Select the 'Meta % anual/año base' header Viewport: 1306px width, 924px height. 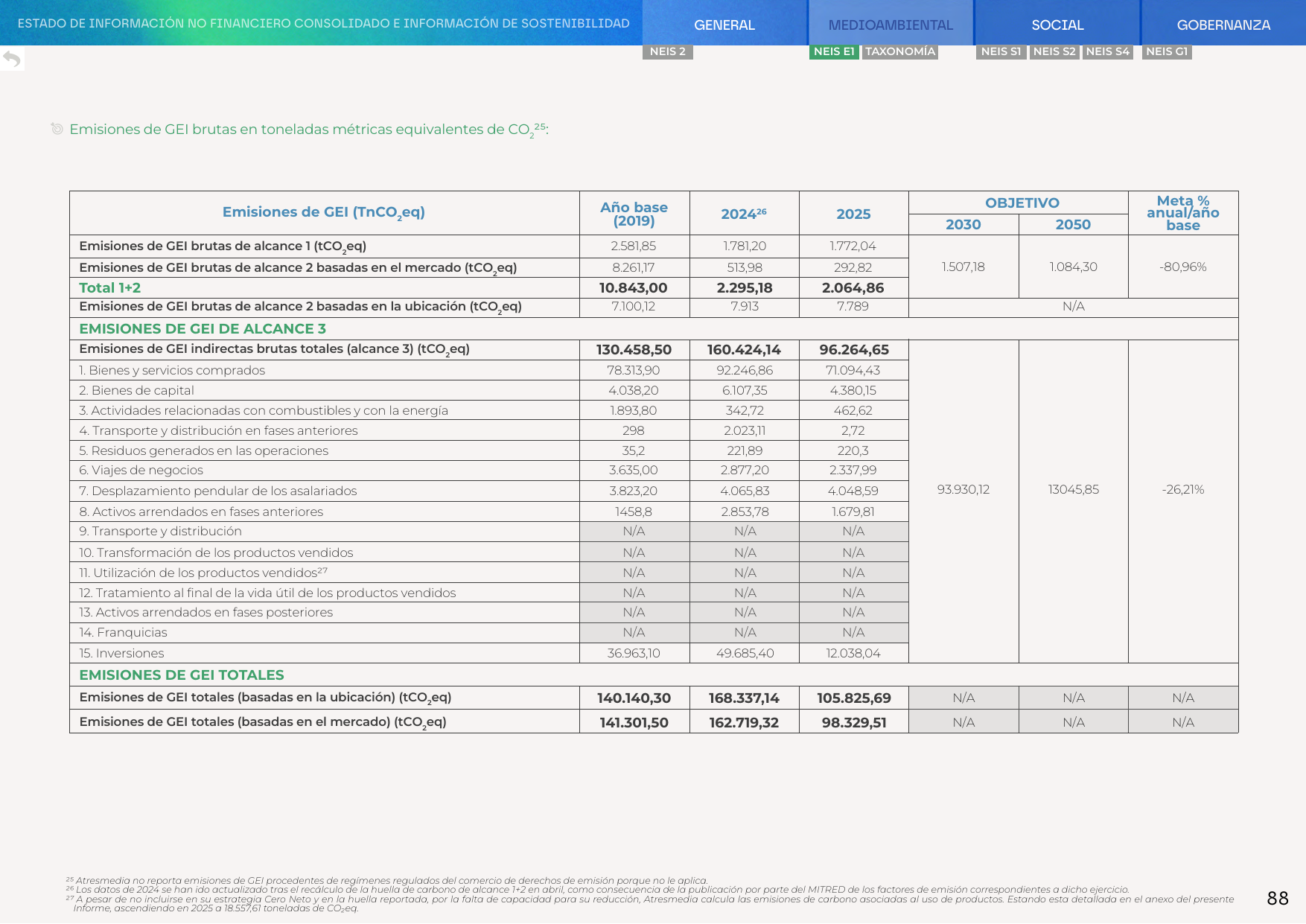tap(1183, 213)
